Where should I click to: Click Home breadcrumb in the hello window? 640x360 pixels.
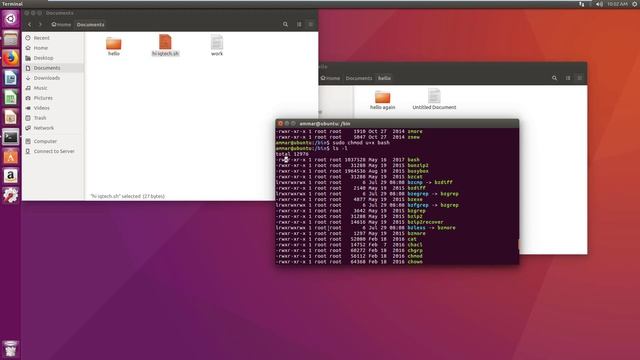click(x=331, y=78)
